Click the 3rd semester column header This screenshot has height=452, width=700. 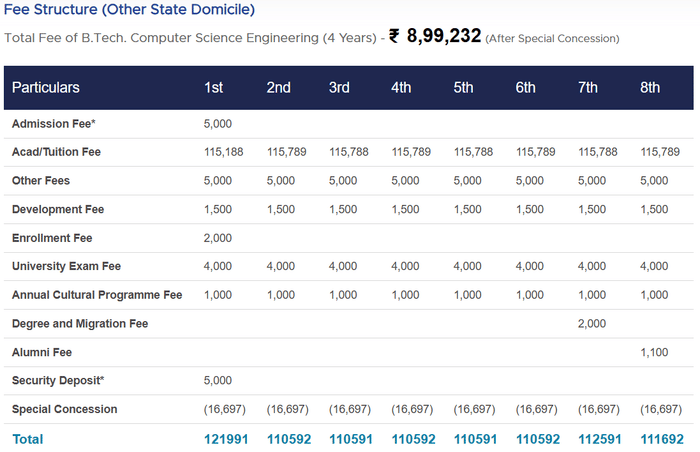[x=339, y=88]
